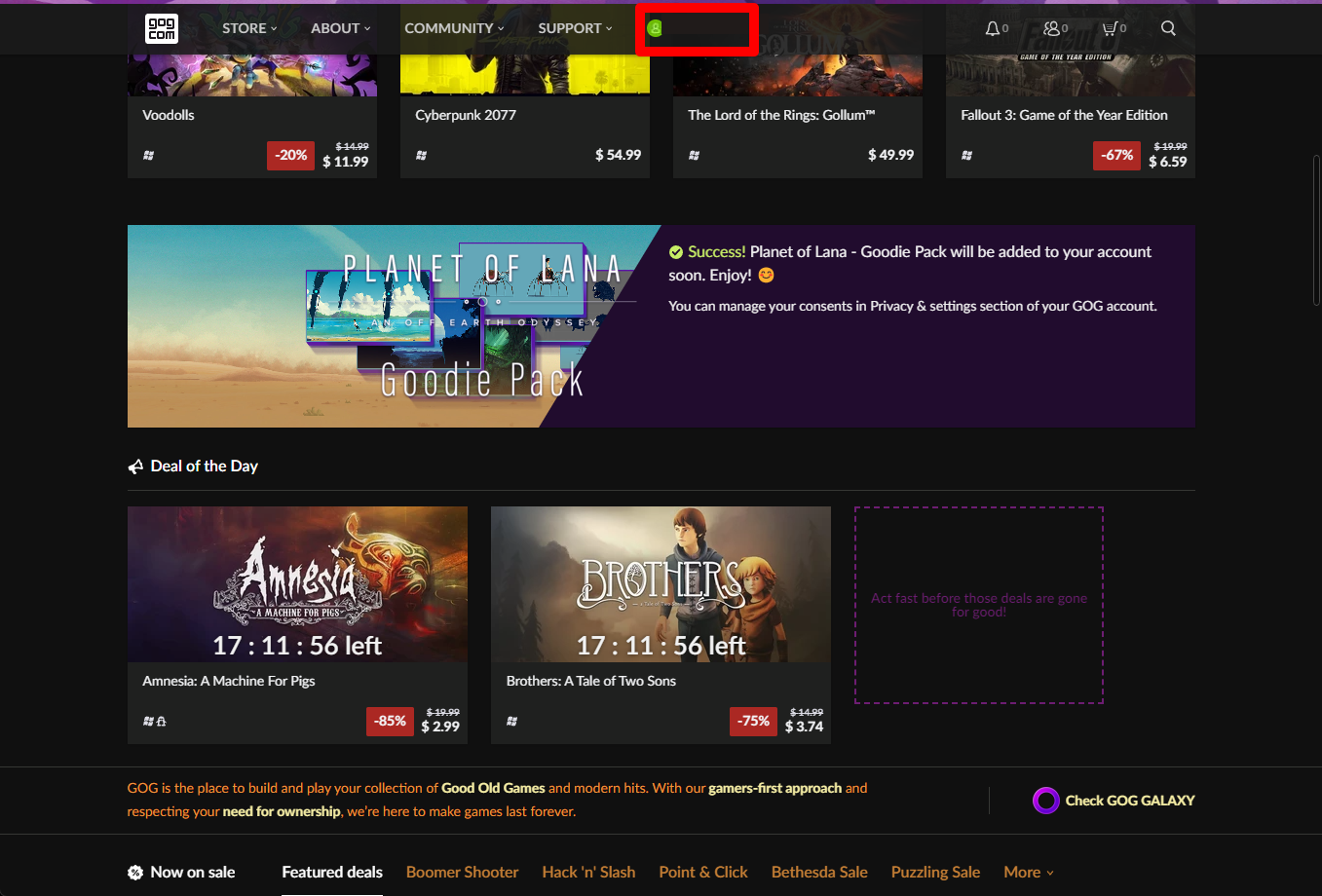
Task: Open the search magnifier icon
Action: click(x=1168, y=28)
